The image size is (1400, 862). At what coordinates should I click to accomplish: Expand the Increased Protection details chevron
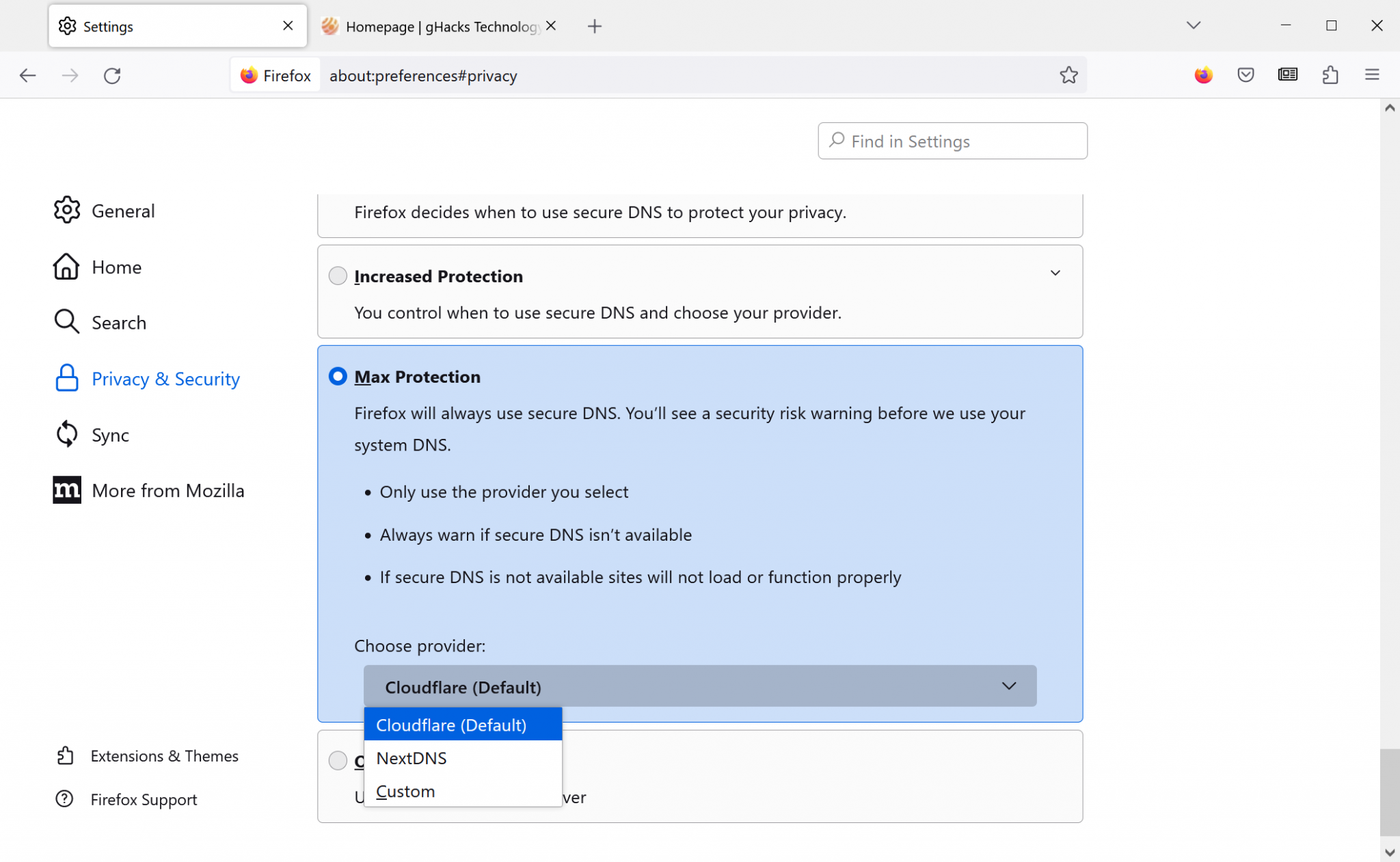pyautogui.click(x=1055, y=272)
